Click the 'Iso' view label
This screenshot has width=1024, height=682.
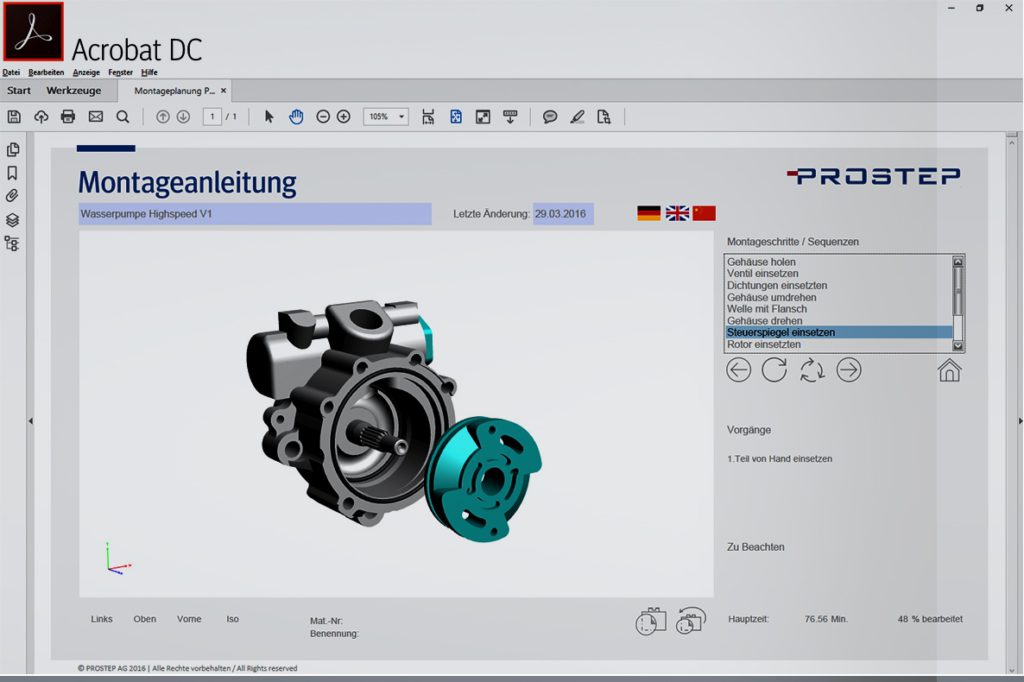[232, 619]
